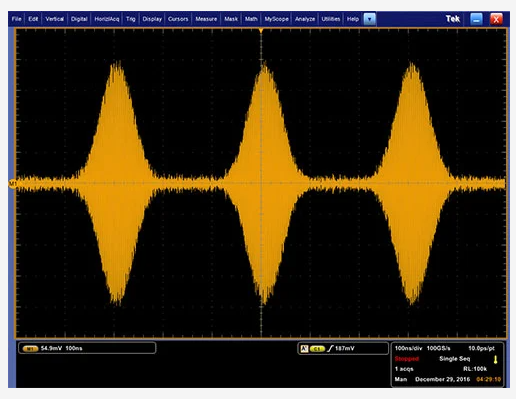This screenshot has height=399, width=516.
Task: Open the Math menu
Action: 251,19
